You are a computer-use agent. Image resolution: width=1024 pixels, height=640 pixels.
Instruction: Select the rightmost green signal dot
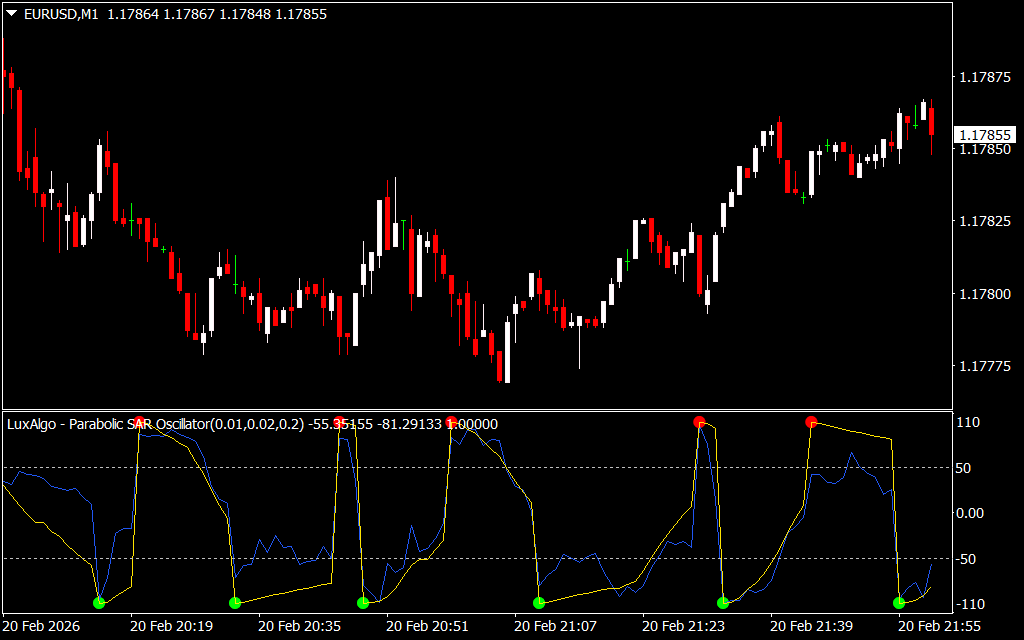(x=899, y=602)
